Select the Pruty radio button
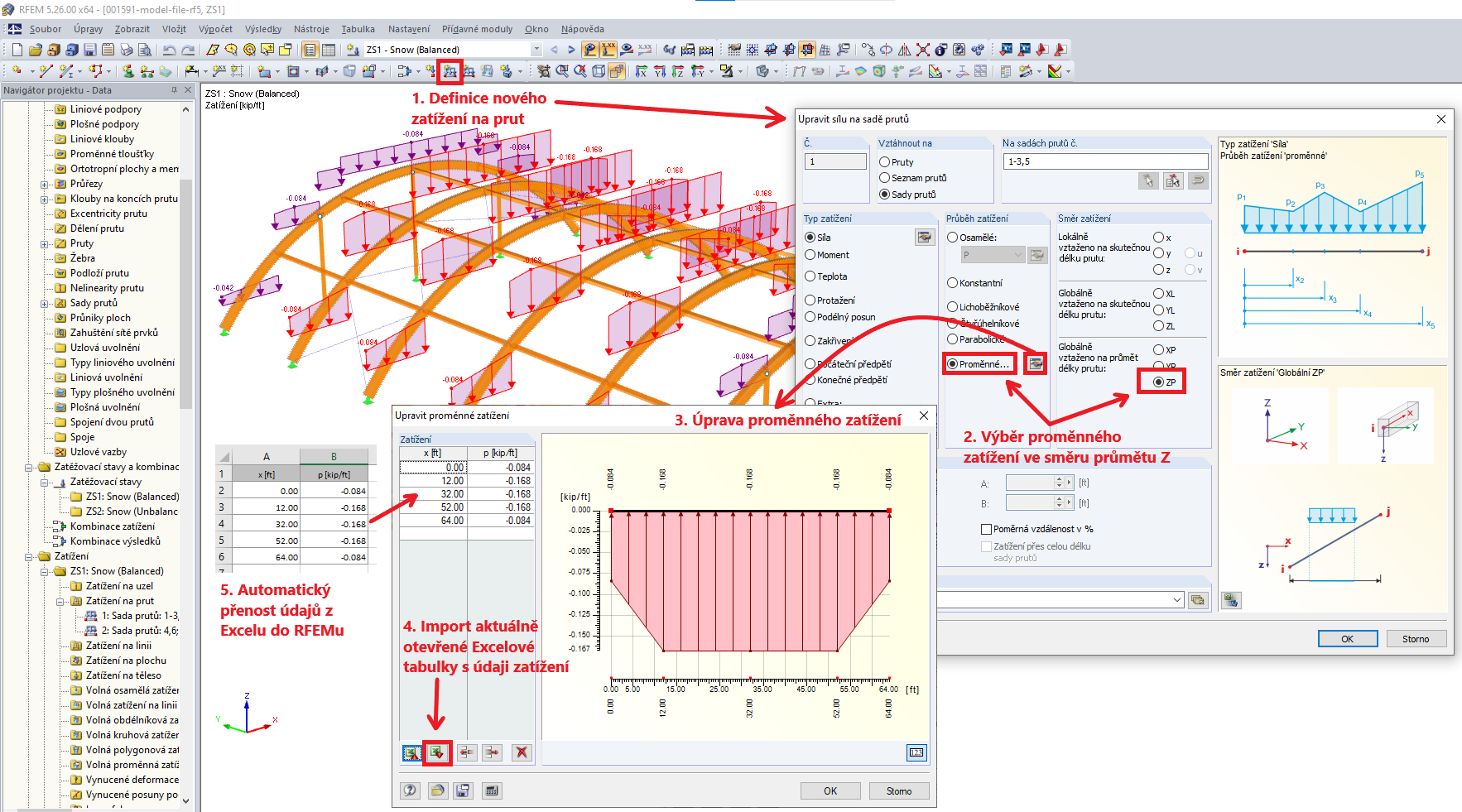This screenshot has height=812, width=1462. pyautogui.click(x=884, y=162)
